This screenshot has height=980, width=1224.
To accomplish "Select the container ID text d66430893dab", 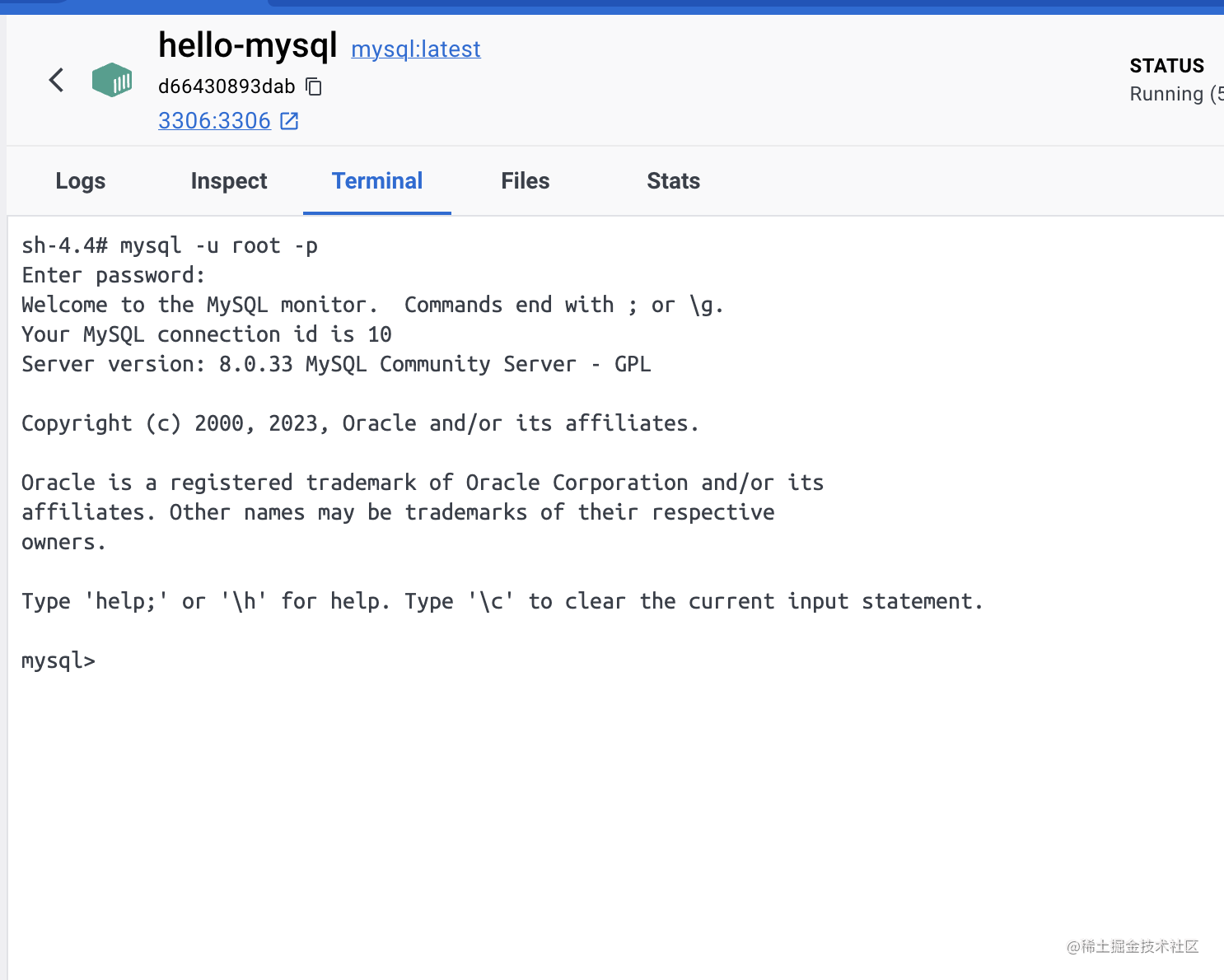I will [227, 86].
